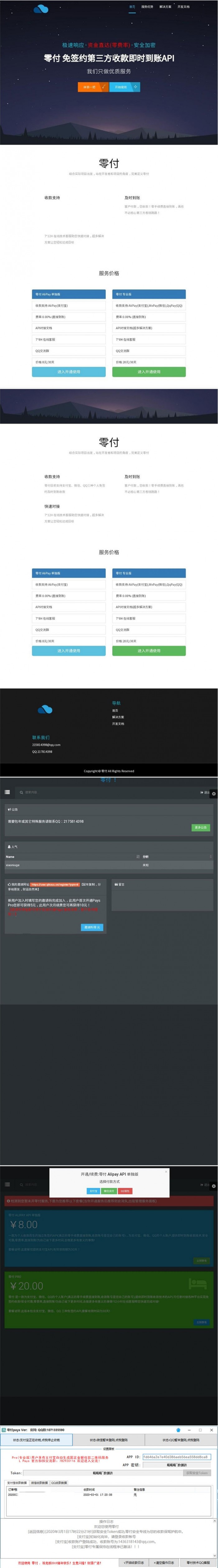
Task: Close the 开通/续费 payment method dialog
Action: 166,1171
